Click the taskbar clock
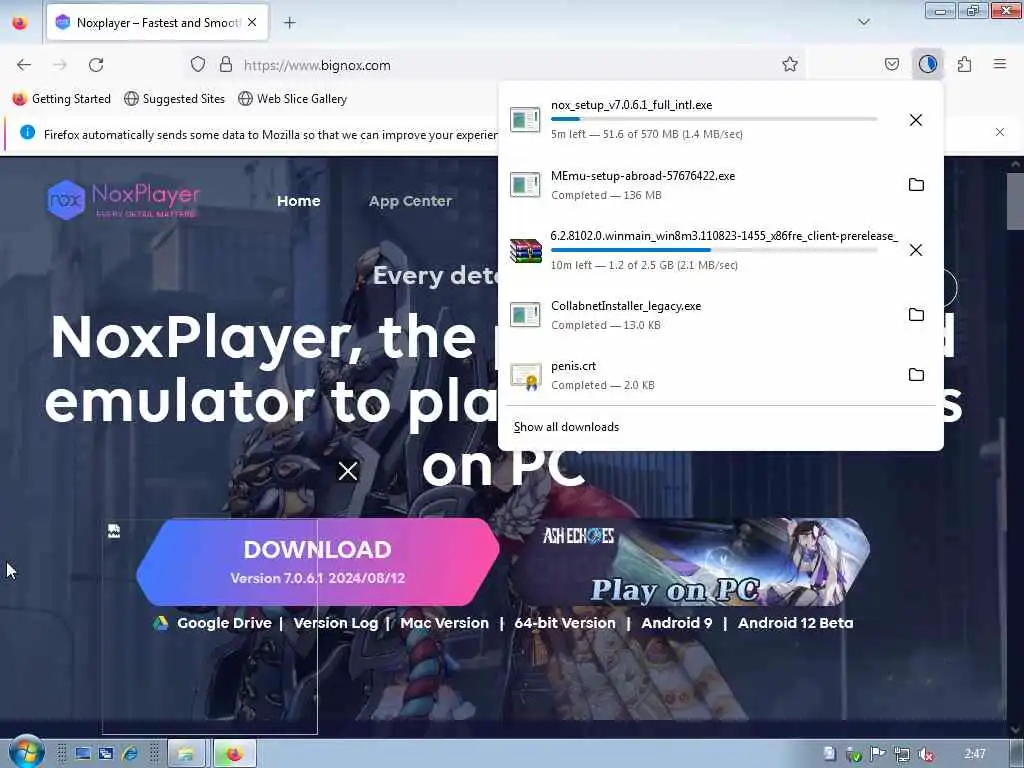 [x=975, y=754]
